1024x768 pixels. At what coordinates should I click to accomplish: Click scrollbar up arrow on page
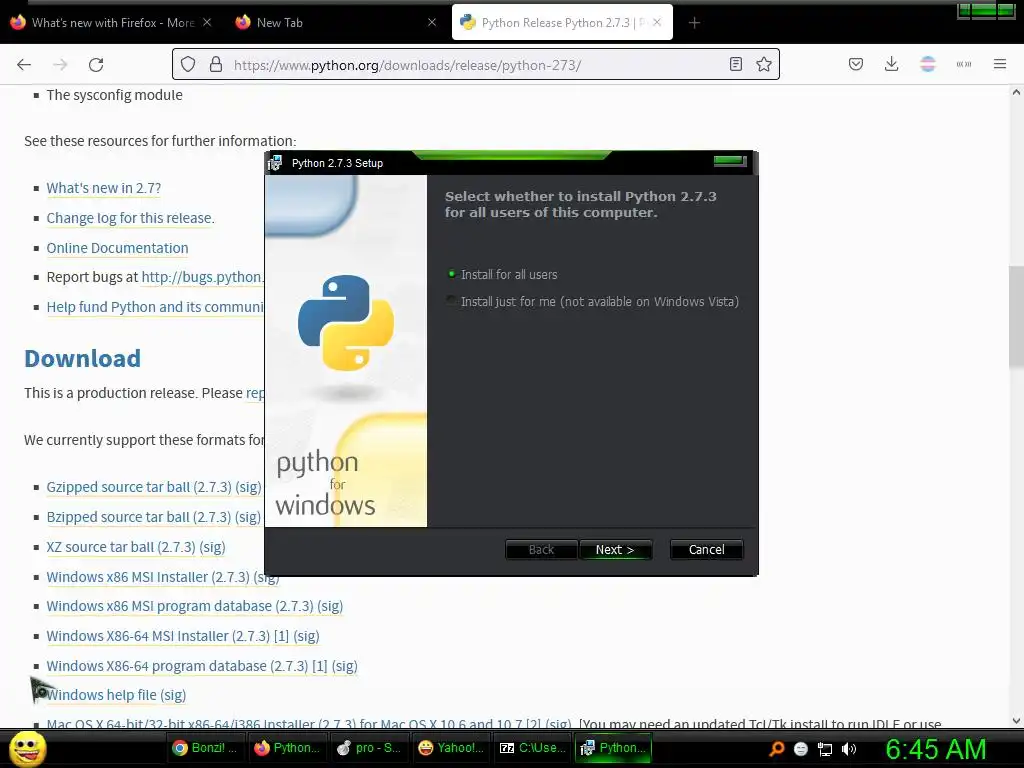pyautogui.click(x=1016, y=92)
